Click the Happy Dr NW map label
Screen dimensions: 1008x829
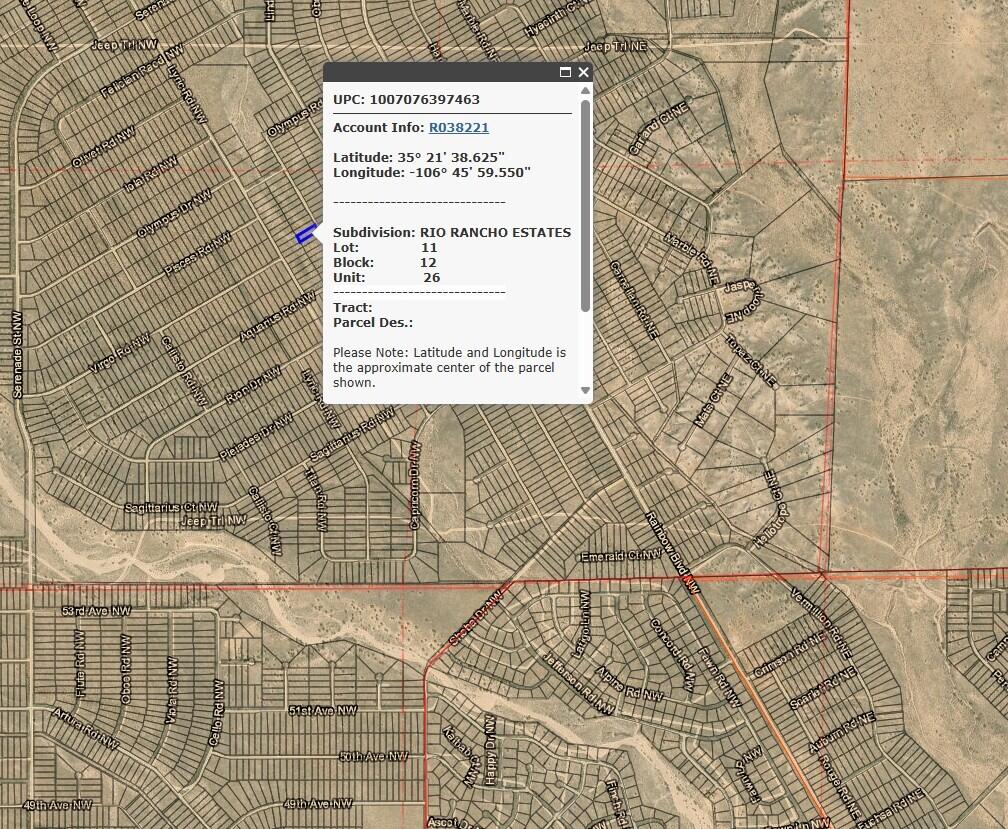click(x=490, y=749)
